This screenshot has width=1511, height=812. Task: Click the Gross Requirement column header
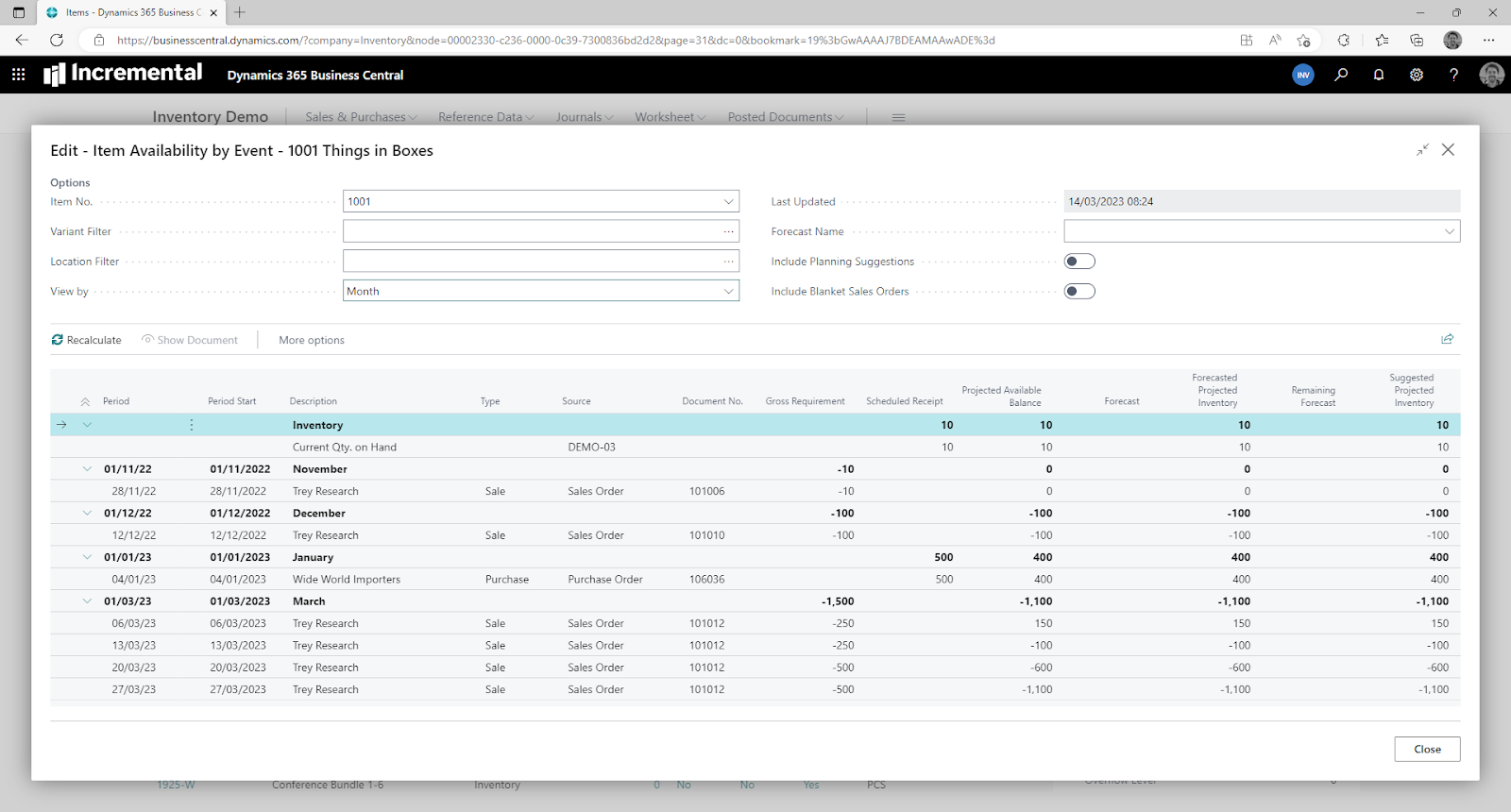click(x=806, y=401)
